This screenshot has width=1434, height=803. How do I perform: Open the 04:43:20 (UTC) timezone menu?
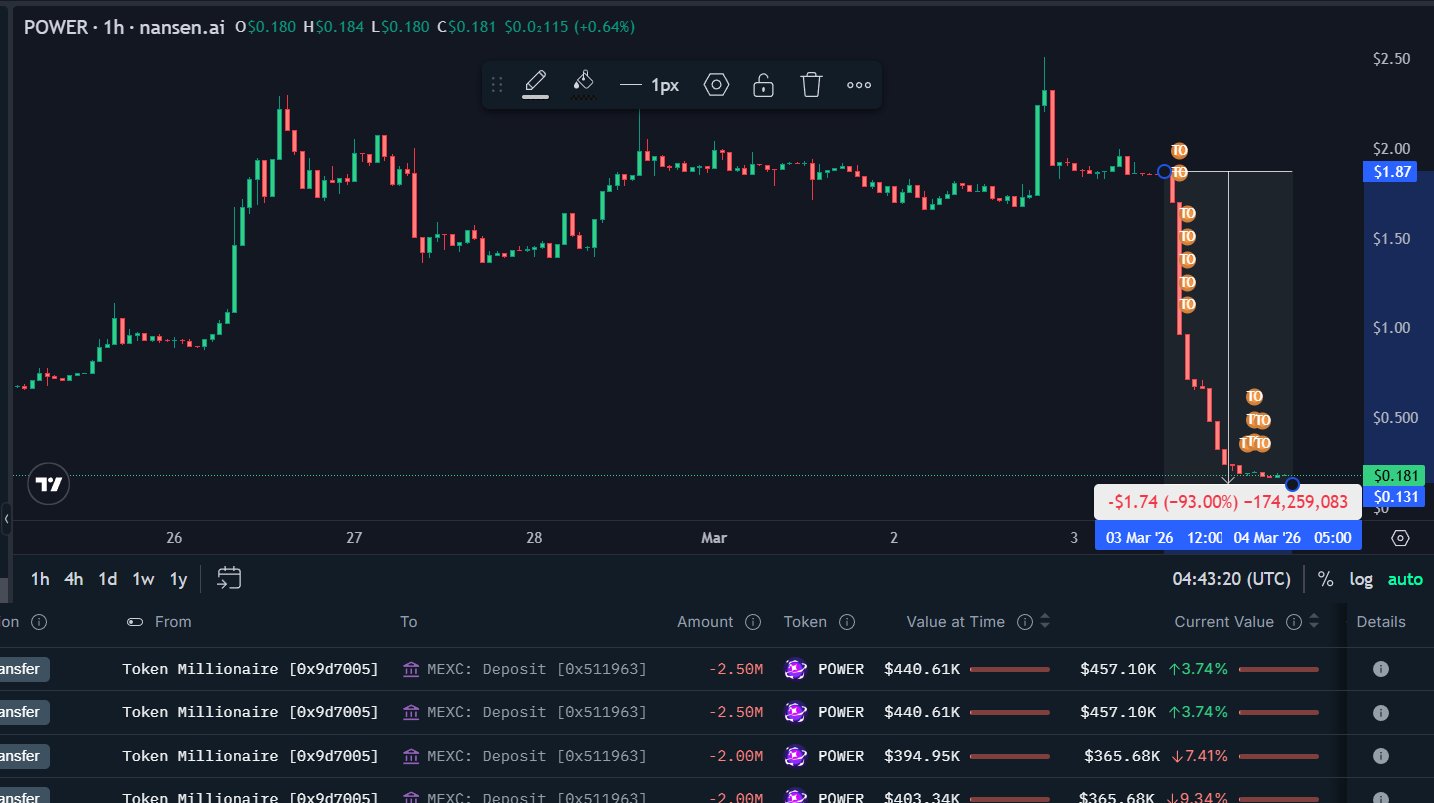(1231, 579)
